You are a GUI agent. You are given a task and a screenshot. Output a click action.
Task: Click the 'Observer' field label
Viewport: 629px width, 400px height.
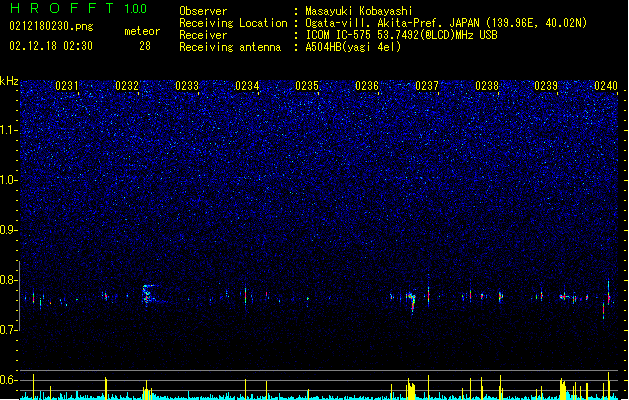coord(203,11)
